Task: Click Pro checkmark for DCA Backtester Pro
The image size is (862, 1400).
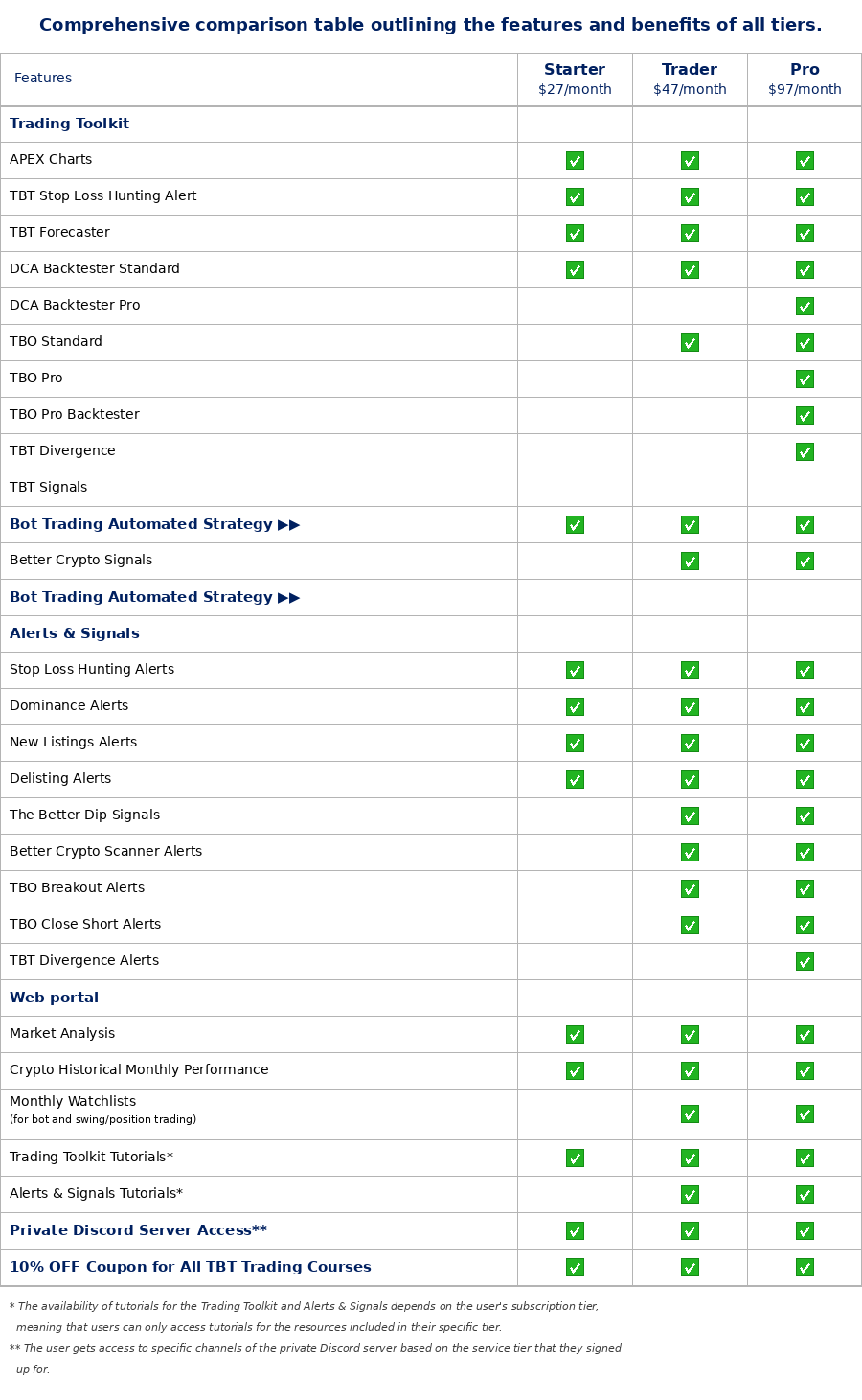Action: point(805,306)
